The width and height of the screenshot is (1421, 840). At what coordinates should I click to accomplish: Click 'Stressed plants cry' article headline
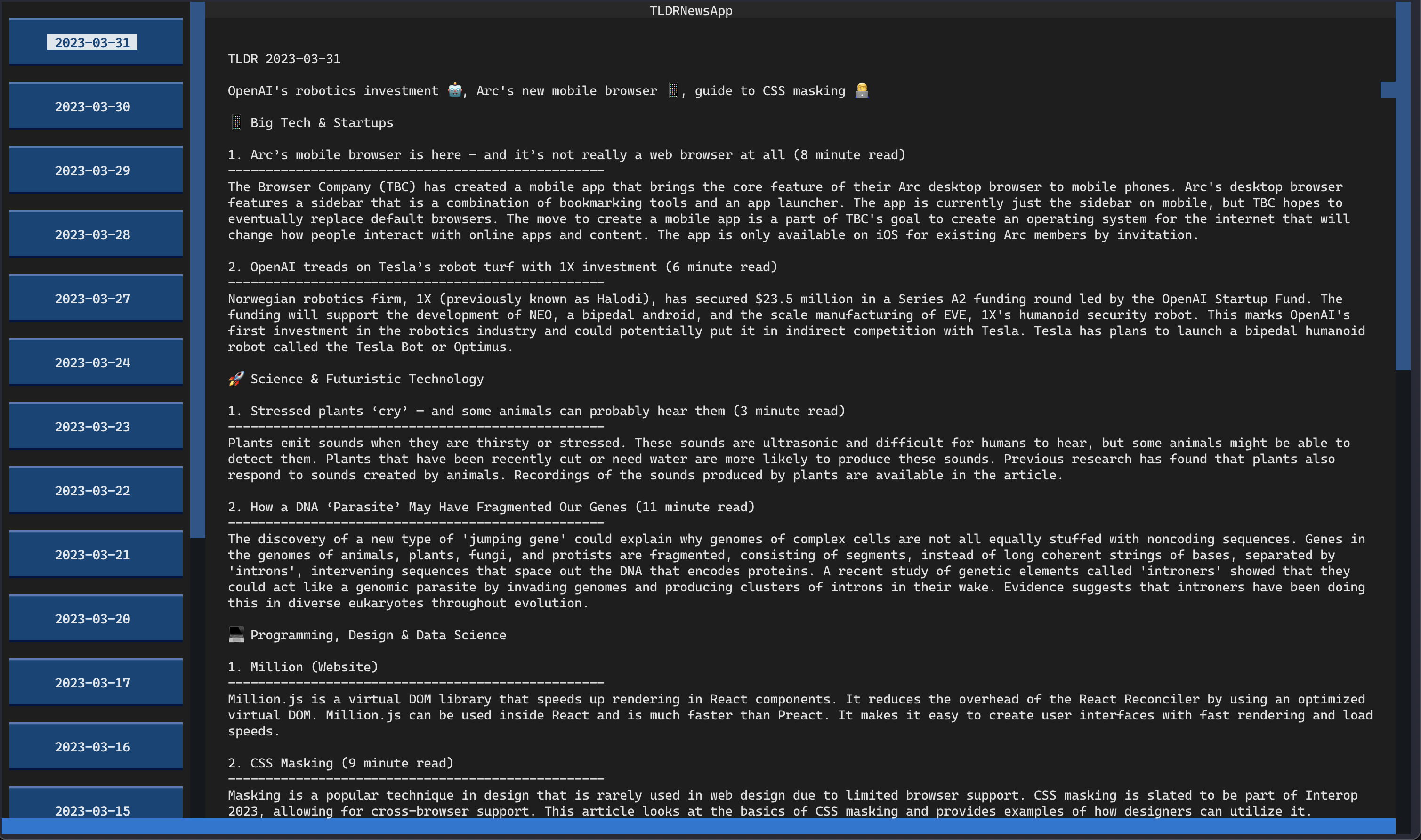pos(536,411)
